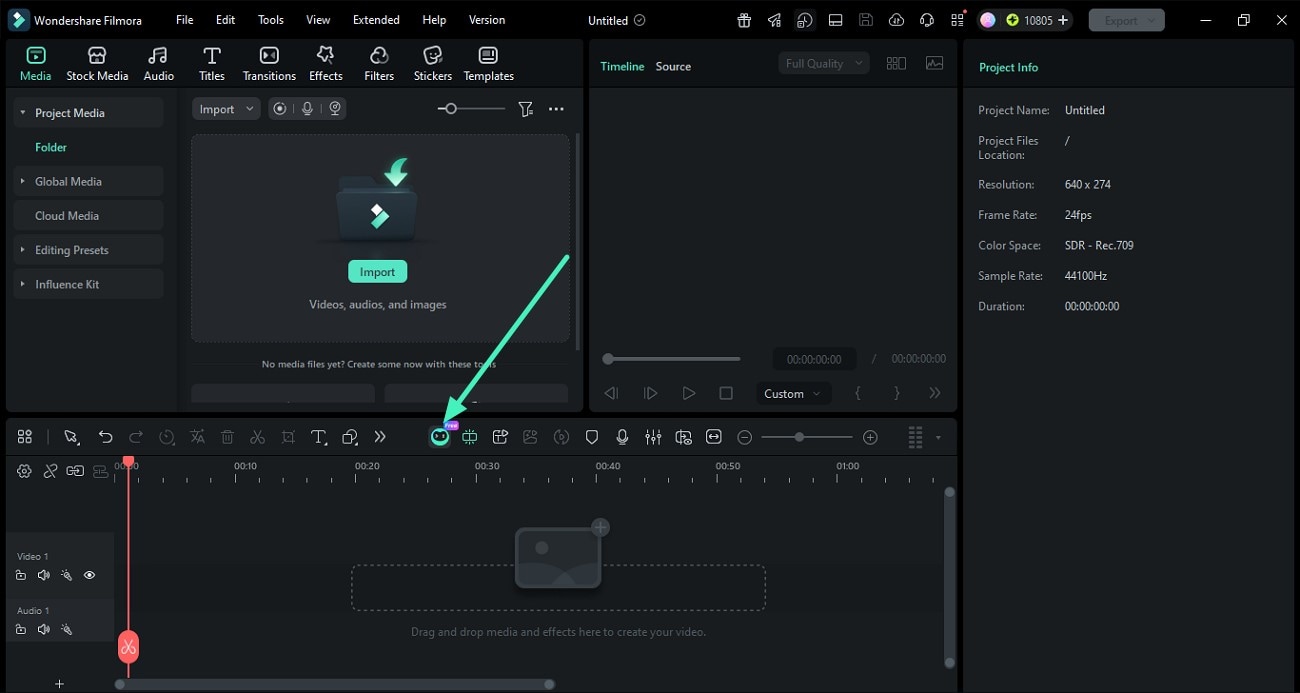The height and width of the screenshot is (693, 1300).
Task: Open the timeline layout grid icon
Action: [915, 437]
